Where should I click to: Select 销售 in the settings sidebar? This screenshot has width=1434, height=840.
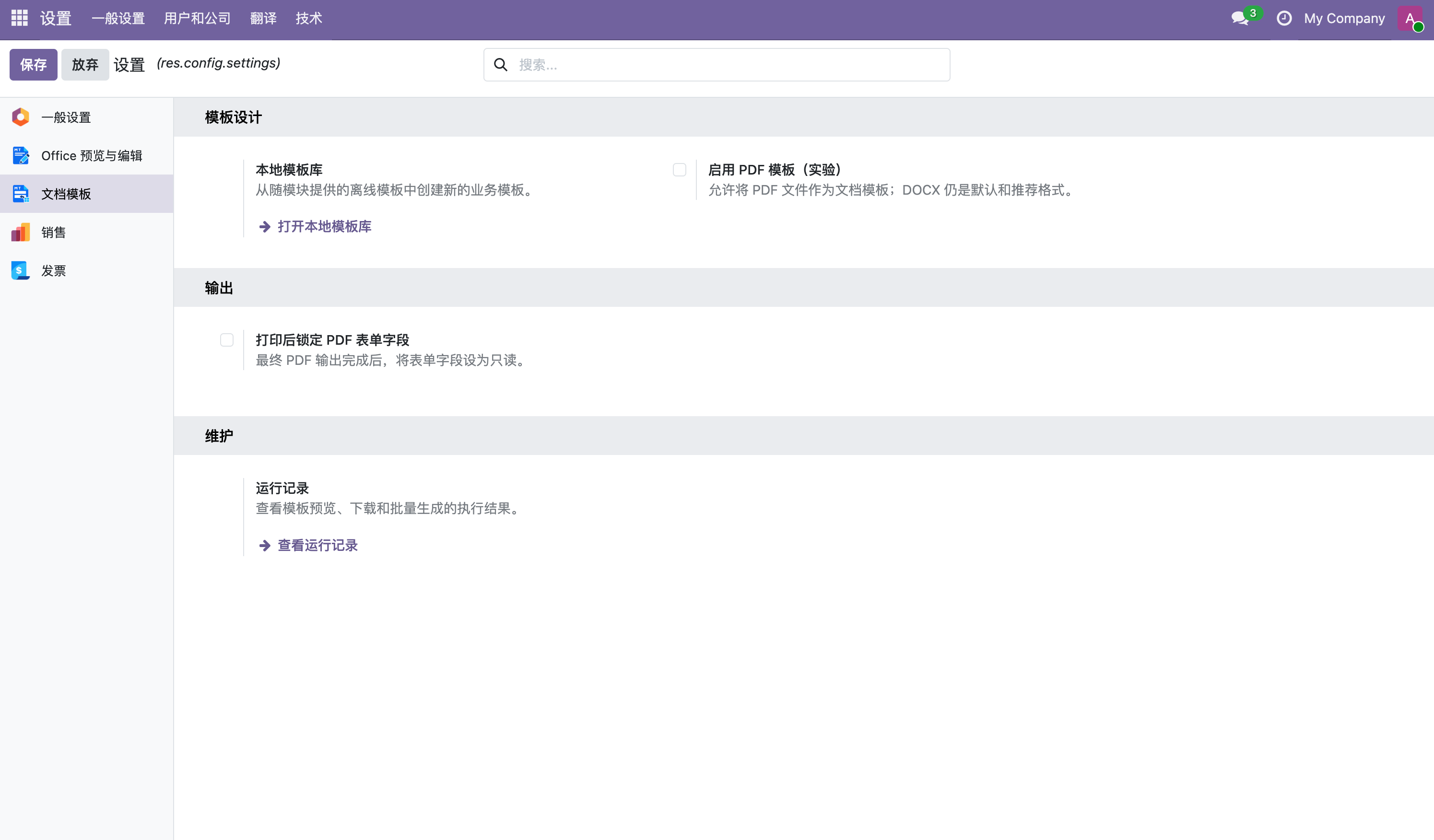[x=86, y=232]
